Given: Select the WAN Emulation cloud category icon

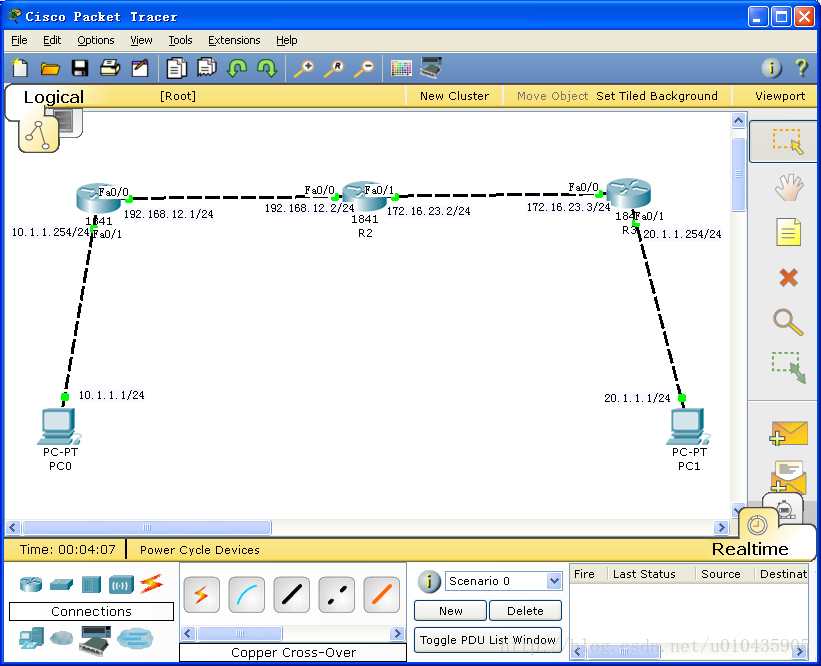Looking at the screenshot, I should pyautogui.click(x=62, y=638).
